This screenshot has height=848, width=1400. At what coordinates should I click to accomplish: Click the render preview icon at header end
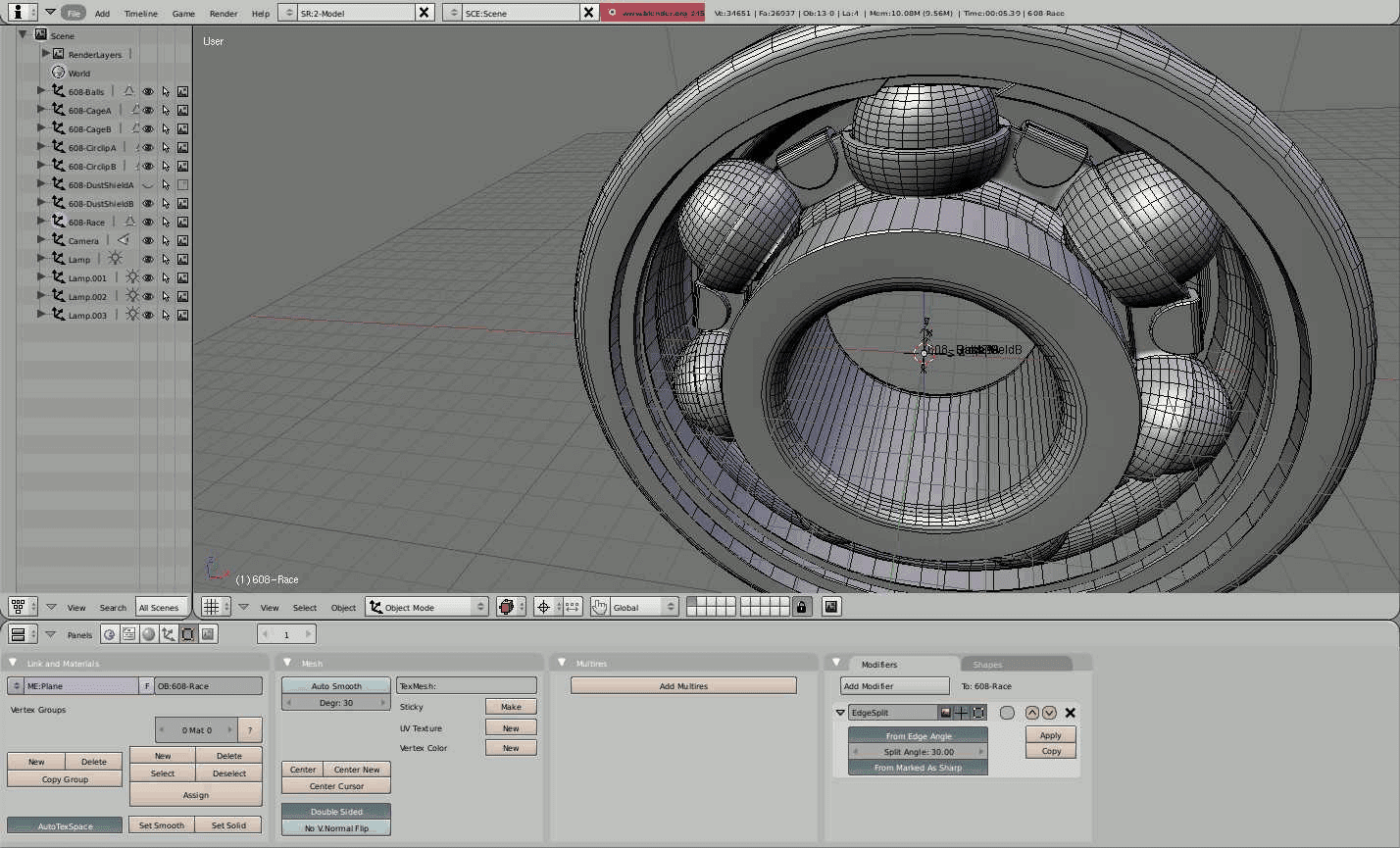pos(830,607)
